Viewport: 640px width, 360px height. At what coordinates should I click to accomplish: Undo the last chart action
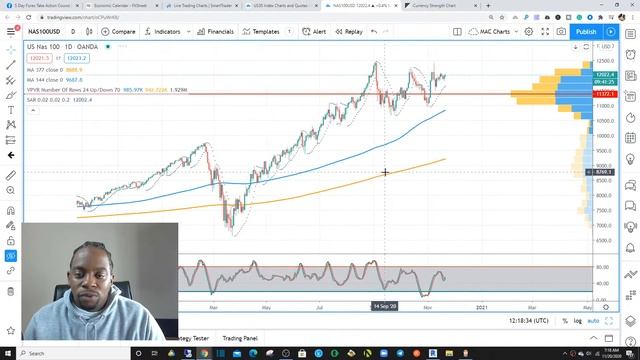click(374, 32)
